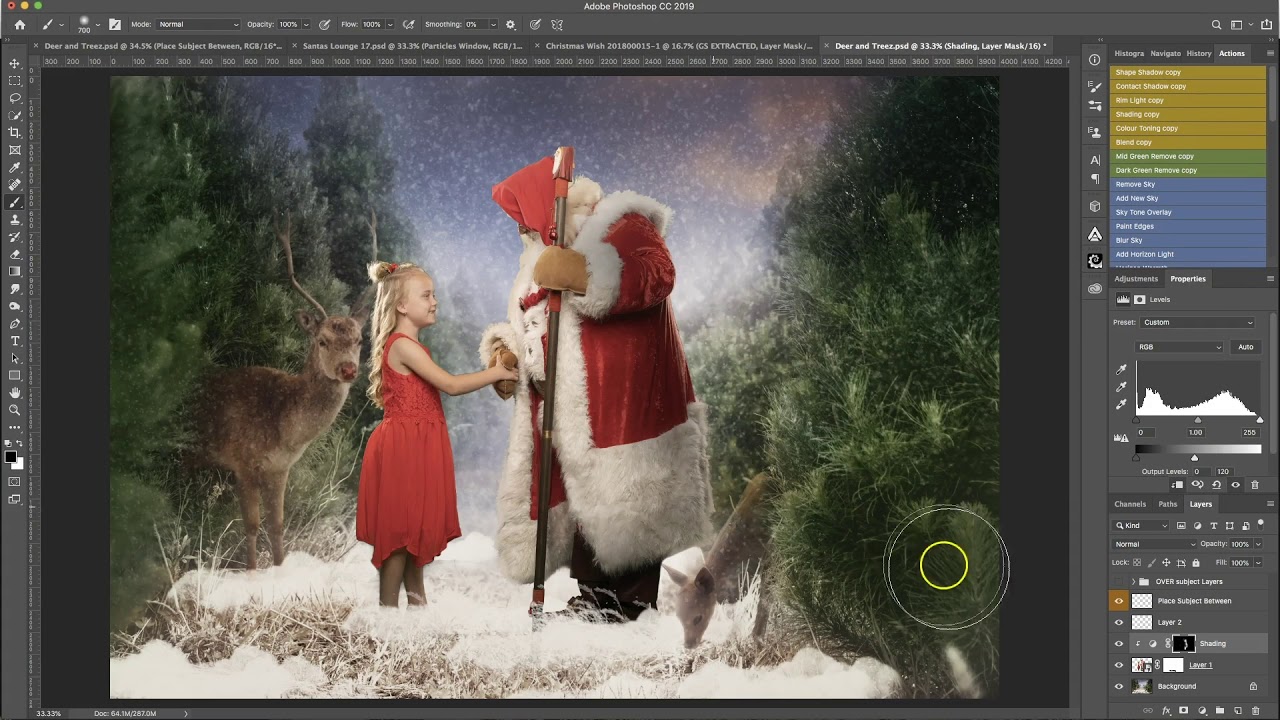Select the Crop tool

click(15, 132)
